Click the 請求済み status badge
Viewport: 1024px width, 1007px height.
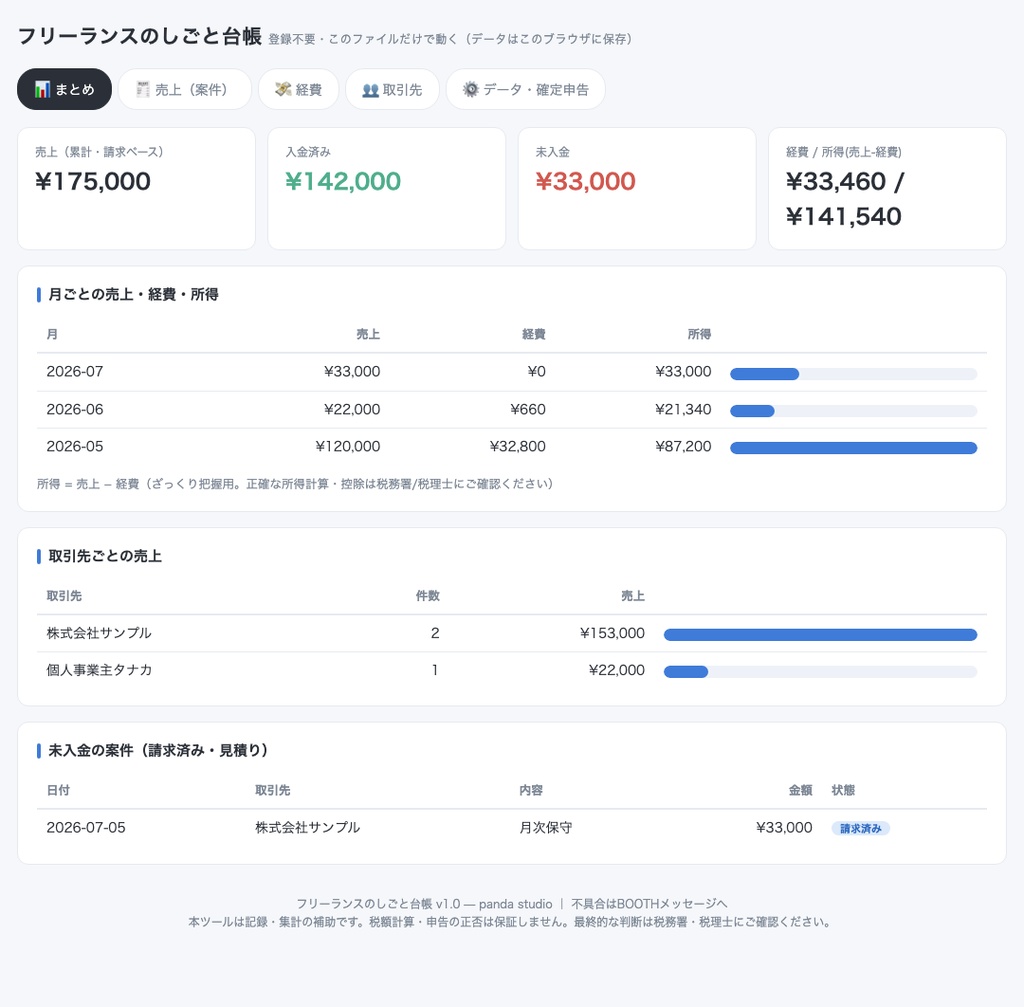[x=860, y=828]
